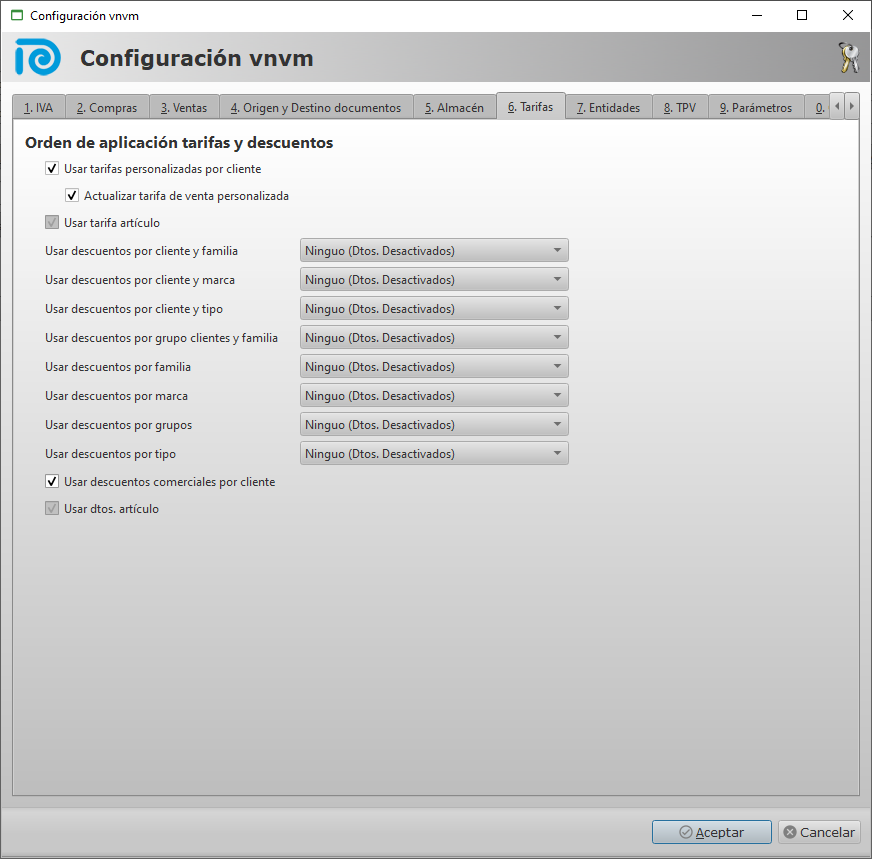Open 'descuentos por grupo clientes y familia' dropdown
872x859 pixels.
coord(434,338)
